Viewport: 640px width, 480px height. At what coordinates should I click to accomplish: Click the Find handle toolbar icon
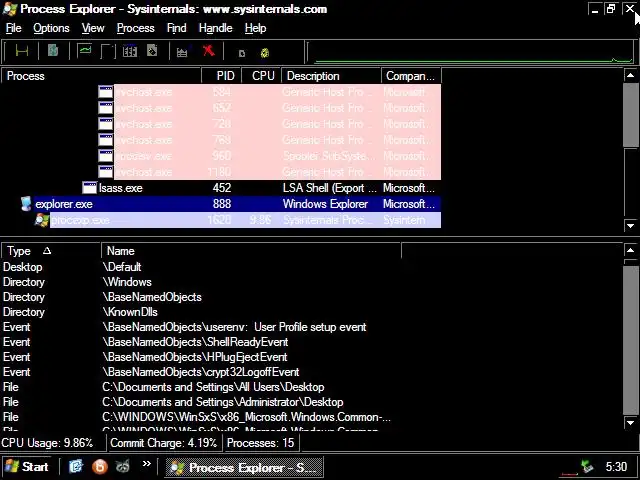pyautogui.click(x=242, y=53)
